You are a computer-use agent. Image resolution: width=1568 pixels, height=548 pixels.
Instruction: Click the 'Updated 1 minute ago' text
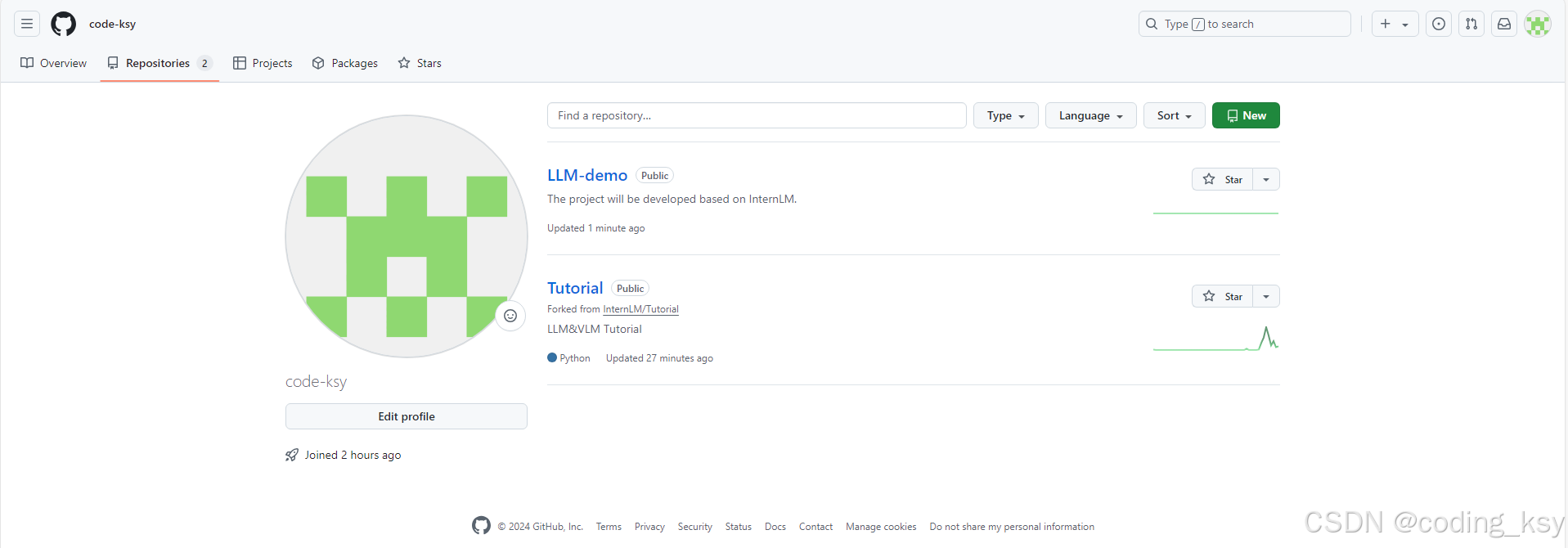click(595, 228)
